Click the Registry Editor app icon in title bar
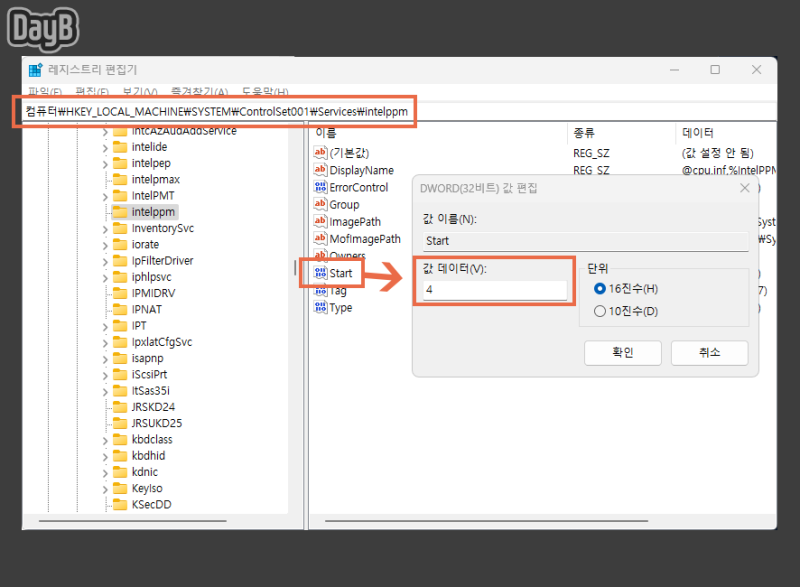Screen dimensions: 800x587 point(36,70)
